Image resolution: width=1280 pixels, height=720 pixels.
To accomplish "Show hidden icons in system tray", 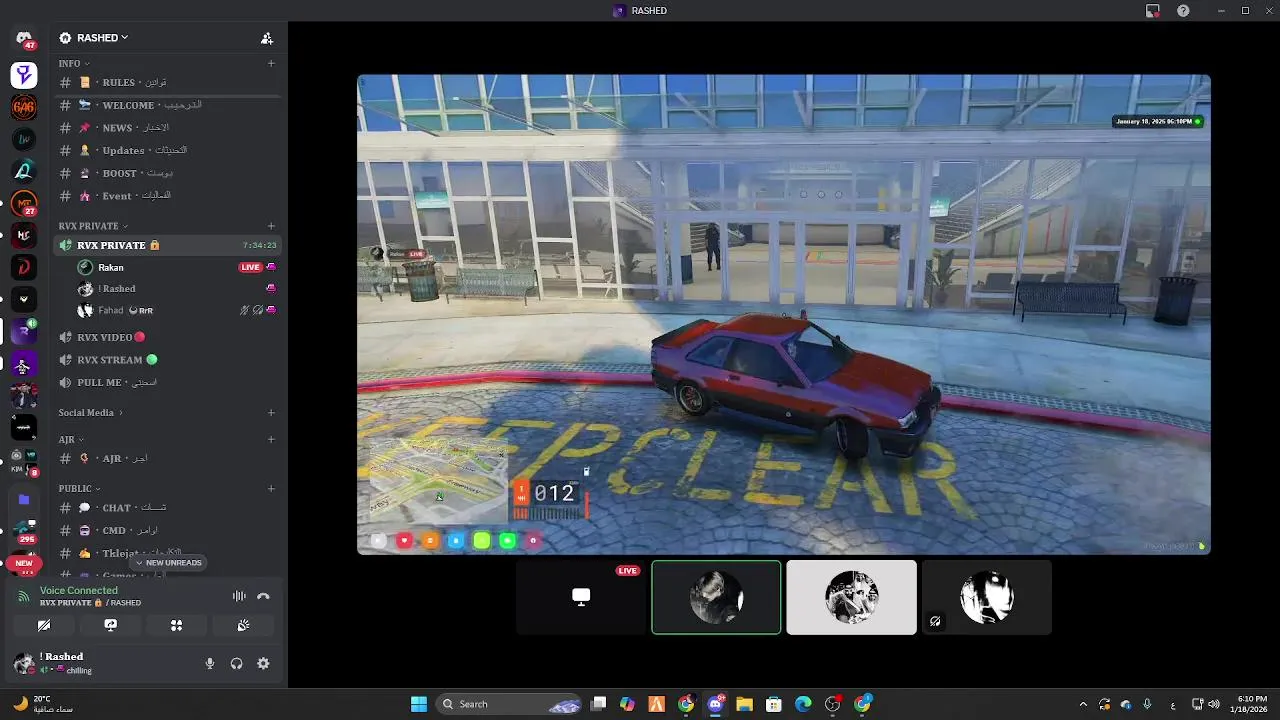I will point(1084,704).
